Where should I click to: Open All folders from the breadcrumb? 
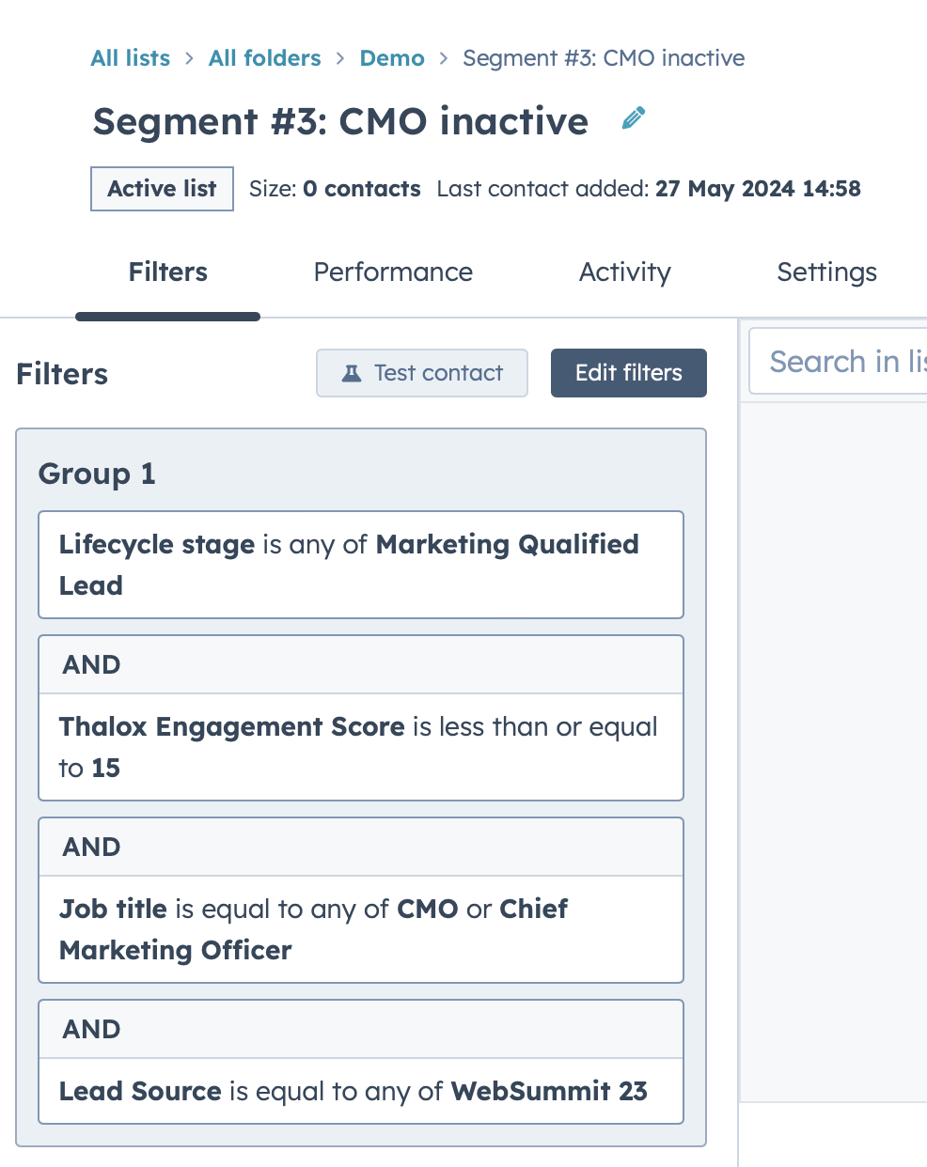[x=264, y=58]
